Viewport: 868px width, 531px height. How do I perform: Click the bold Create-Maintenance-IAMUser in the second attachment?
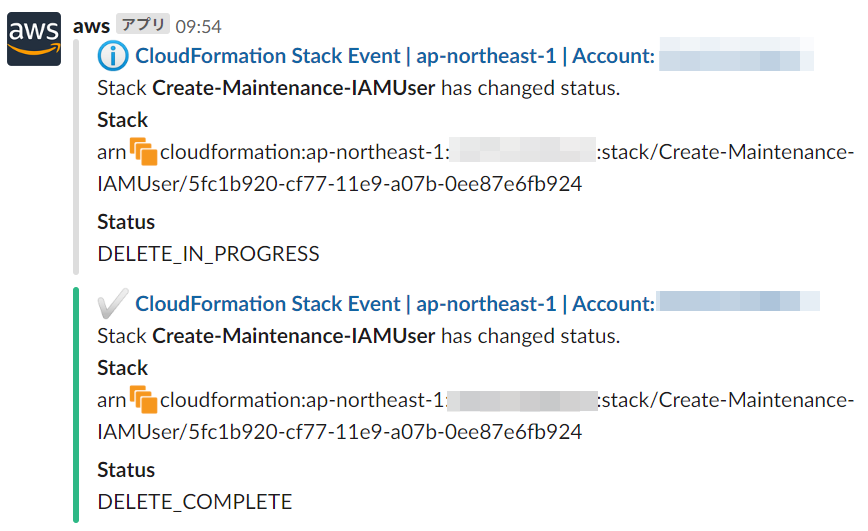pyautogui.click(x=293, y=336)
